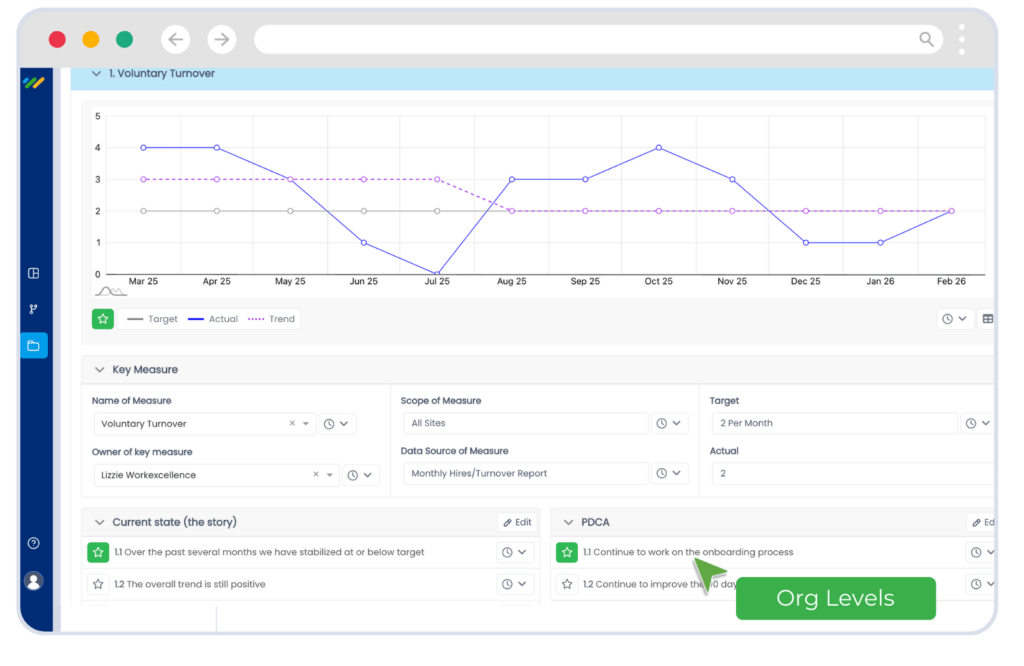Viewport: 1024px width, 666px height.
Task: Collapse the Key Measure panel
Action: click(x=99, y=369)
